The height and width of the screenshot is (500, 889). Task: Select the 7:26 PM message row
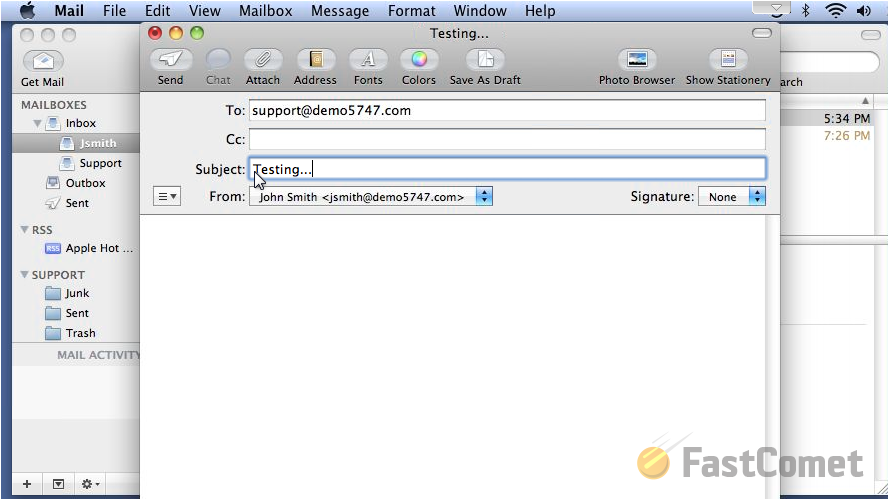pyautogui.click(x=826, y=135)
